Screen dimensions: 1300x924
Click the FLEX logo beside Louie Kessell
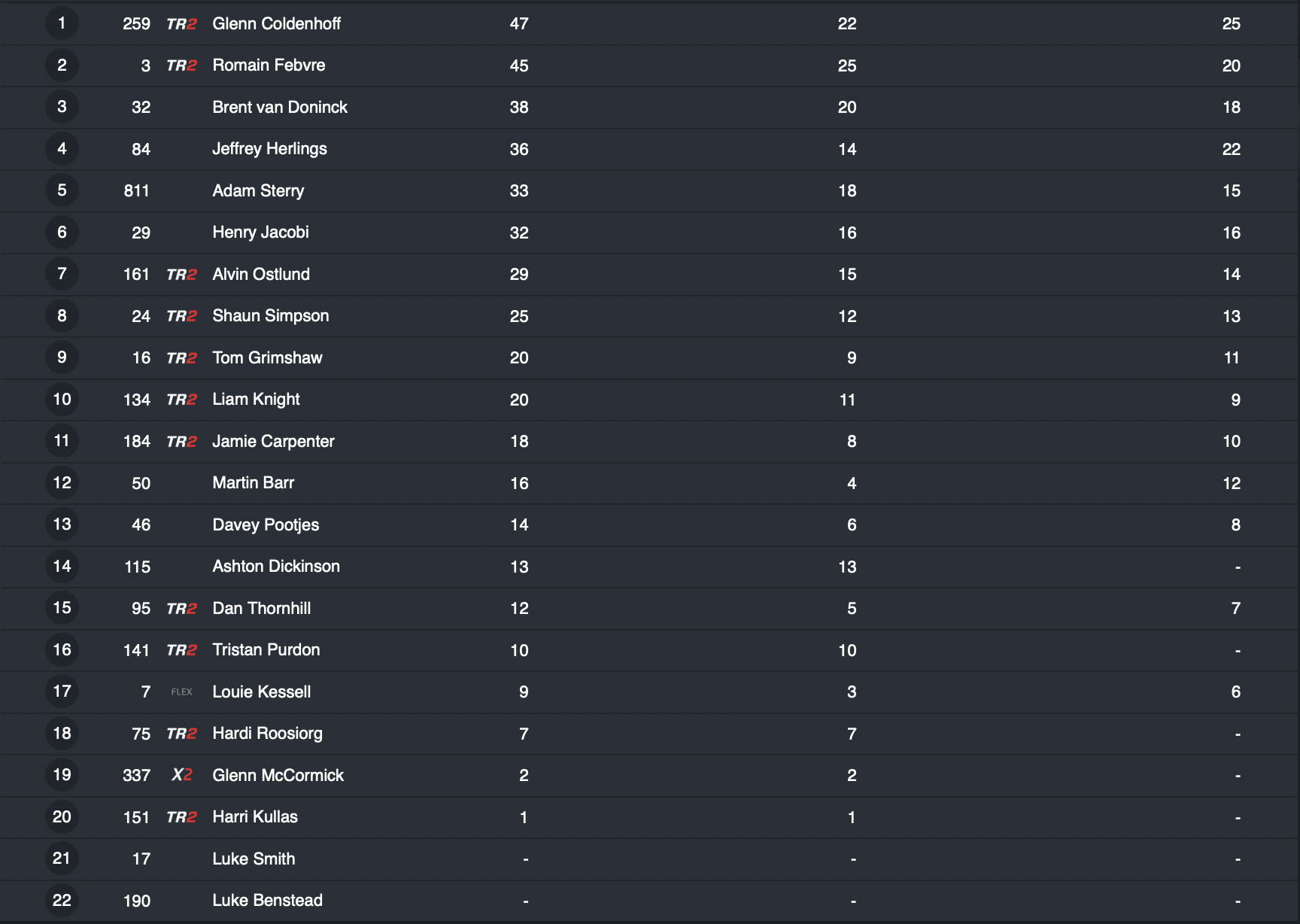pos(181,691)
